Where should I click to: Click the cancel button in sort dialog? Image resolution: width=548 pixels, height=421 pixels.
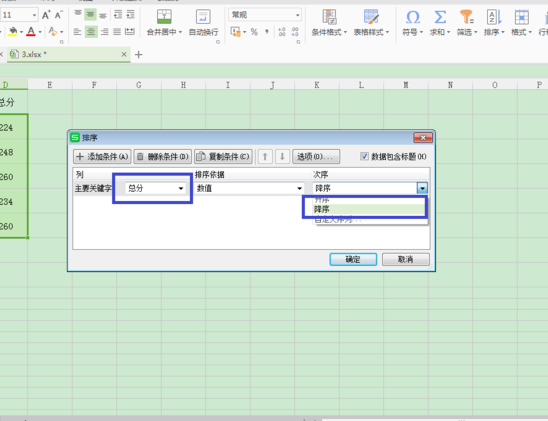pos(405,259)
